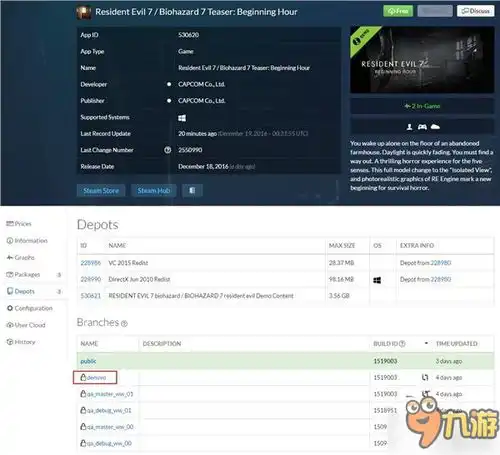This screenshot has height=455, width=500.
Task: Open the book icon button next to Steam Hub
Action: point(192,190)
